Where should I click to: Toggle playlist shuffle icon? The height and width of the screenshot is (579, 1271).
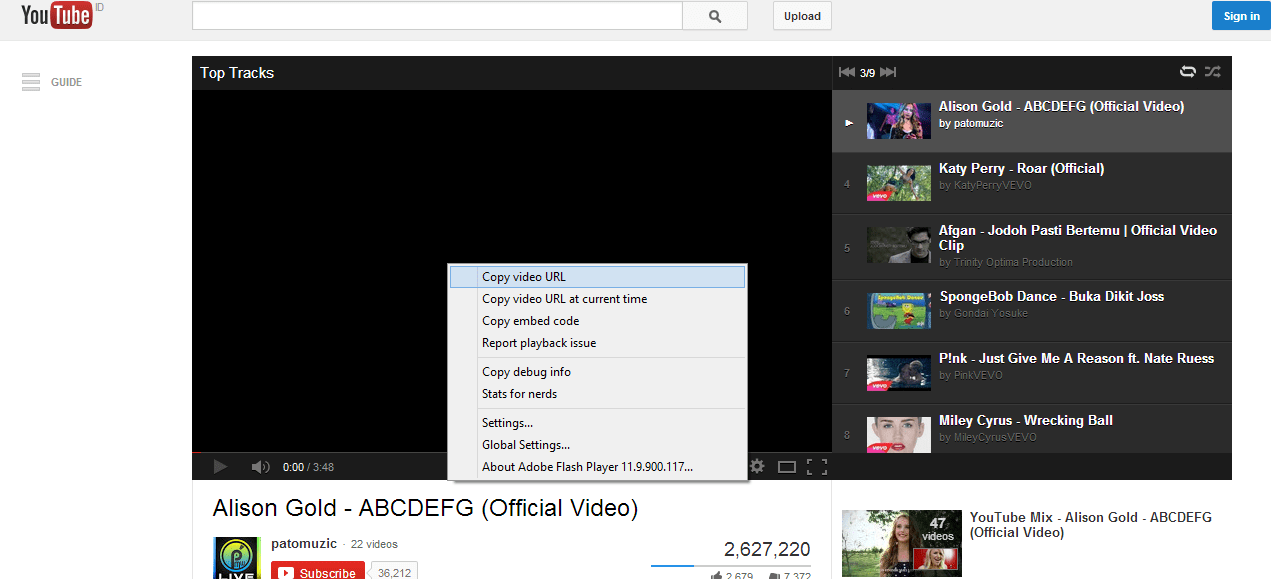pyautogui.click(x=1212, y=72)
